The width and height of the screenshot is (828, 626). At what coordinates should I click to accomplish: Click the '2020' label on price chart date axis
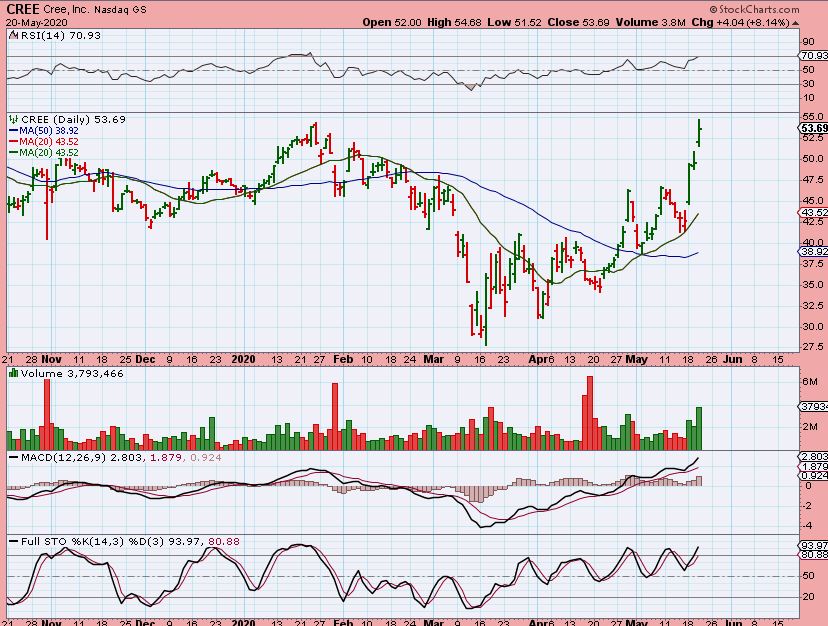[243, 359]
